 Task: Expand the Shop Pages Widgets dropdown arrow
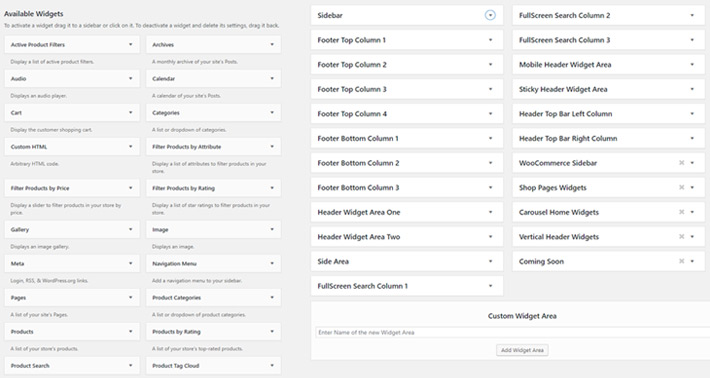click(x=692, y=187)
